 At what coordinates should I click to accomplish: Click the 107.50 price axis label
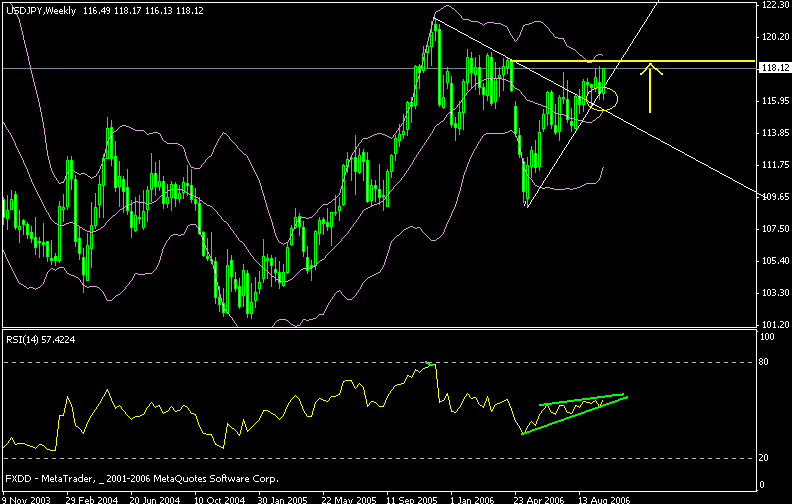click(775, 229)
